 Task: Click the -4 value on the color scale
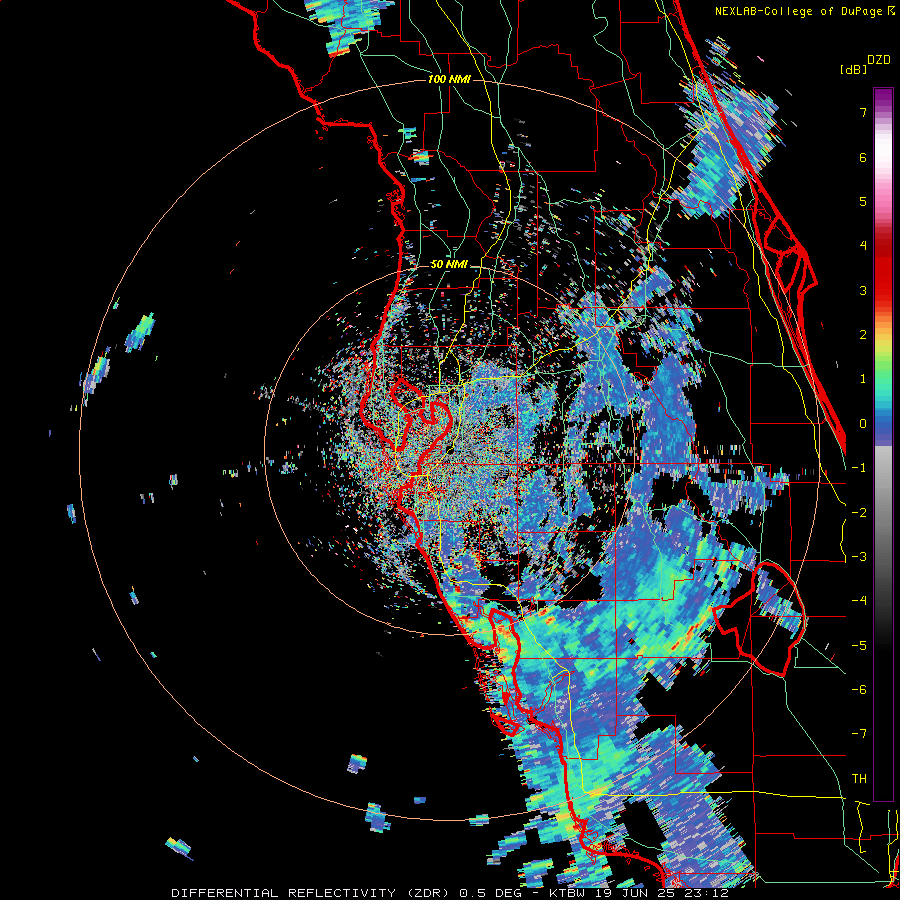click(x=859, y=601)
